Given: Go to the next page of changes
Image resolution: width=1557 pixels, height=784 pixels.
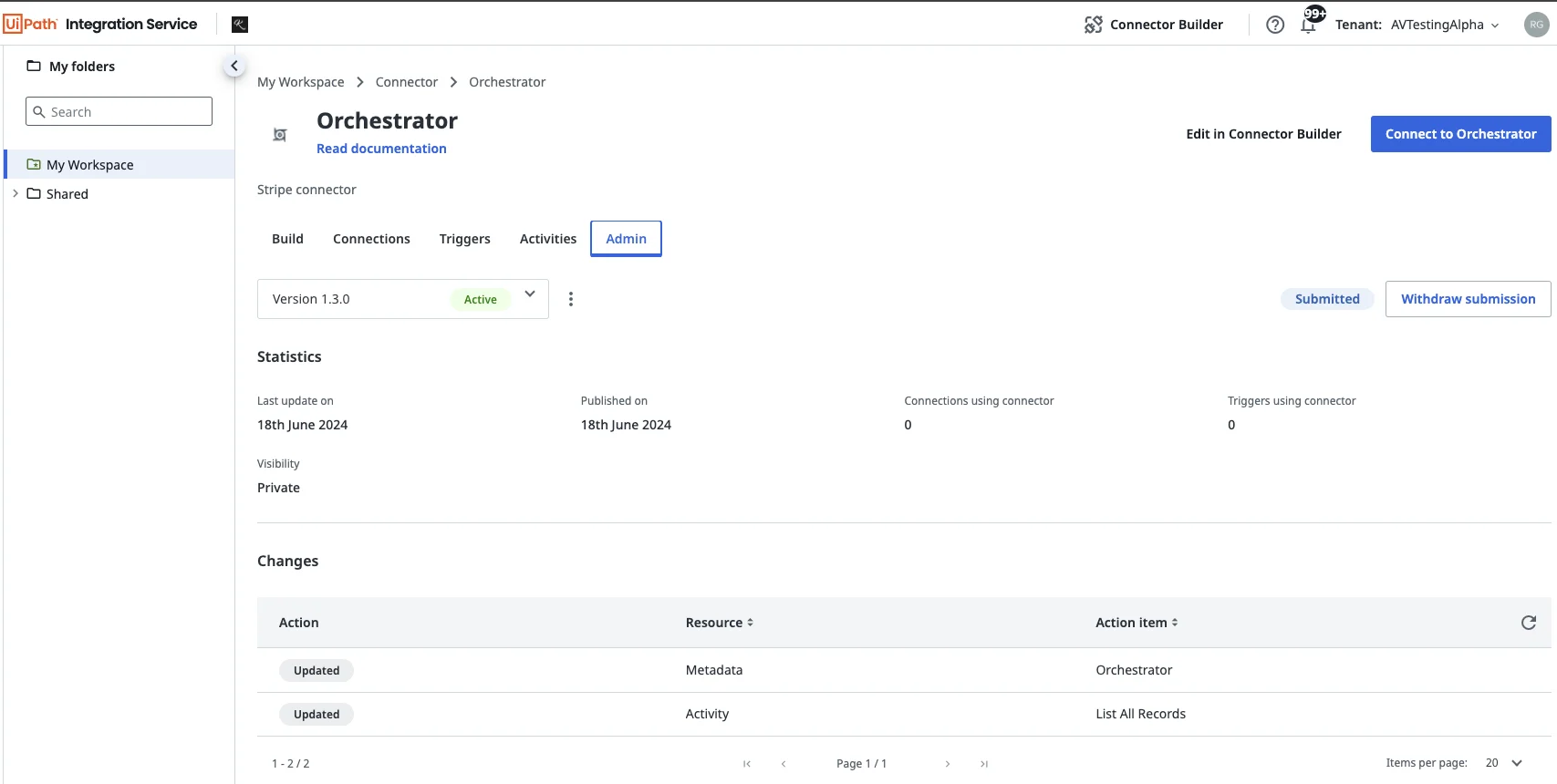Looking at the screenshot, I should (x=948, y=764).
